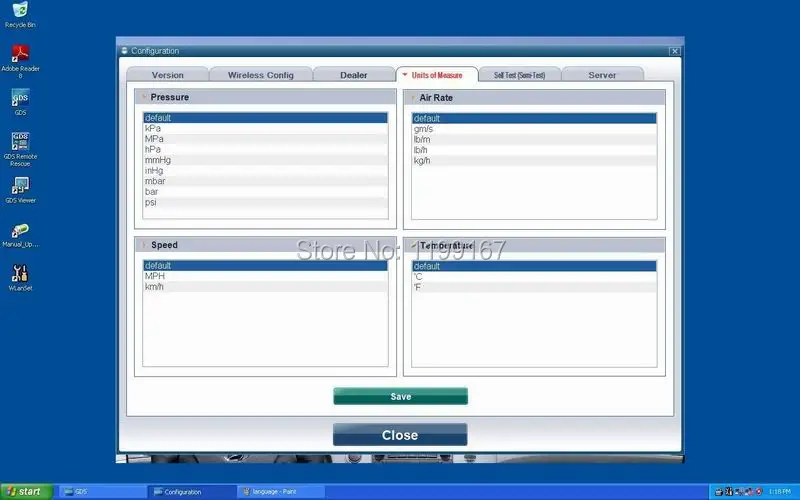The height and width of the screenshot is (500, 800).
Task: Choose gm/s as air rate unit
Action: 534,129
